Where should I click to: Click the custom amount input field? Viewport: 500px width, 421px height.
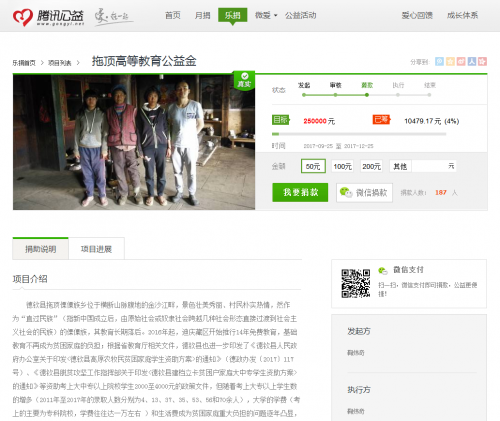click(x=434, y=166)
